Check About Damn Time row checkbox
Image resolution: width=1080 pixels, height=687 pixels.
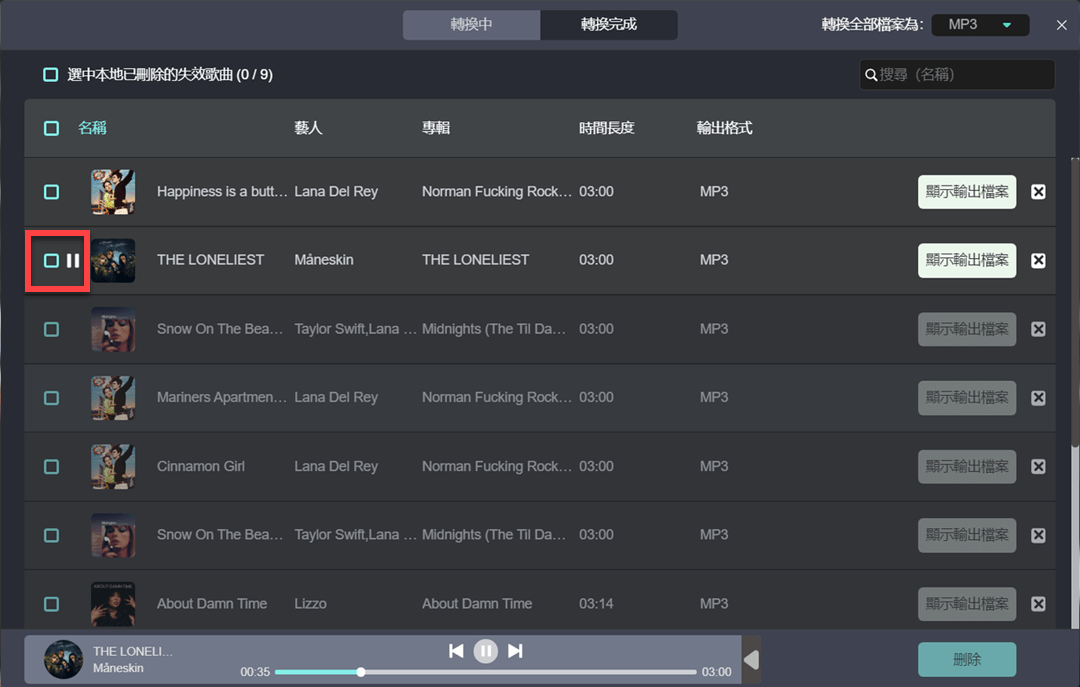(x=51, y=604)
